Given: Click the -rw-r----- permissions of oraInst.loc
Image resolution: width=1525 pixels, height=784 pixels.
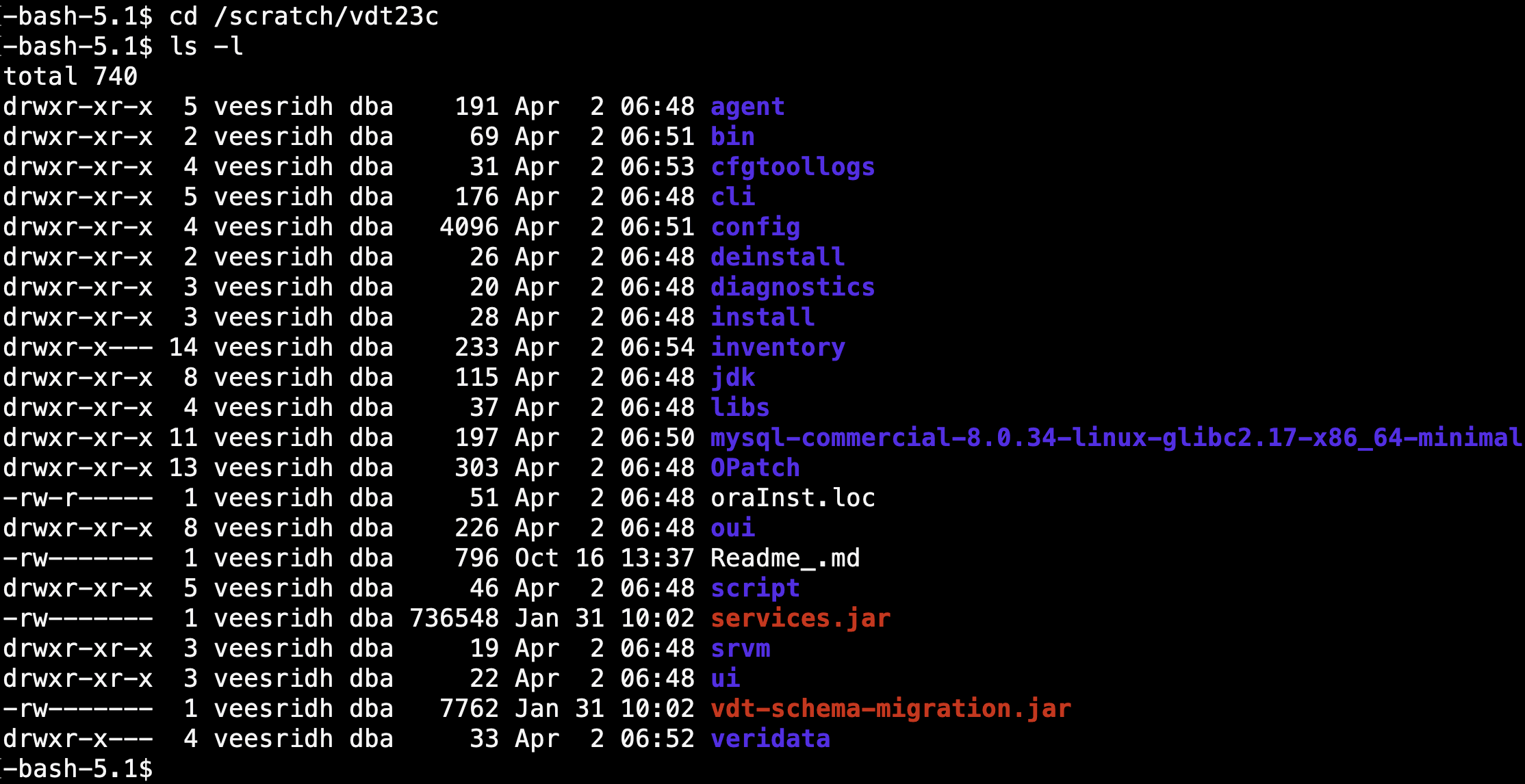Looking at the screenshot, I should pos(78,498).
